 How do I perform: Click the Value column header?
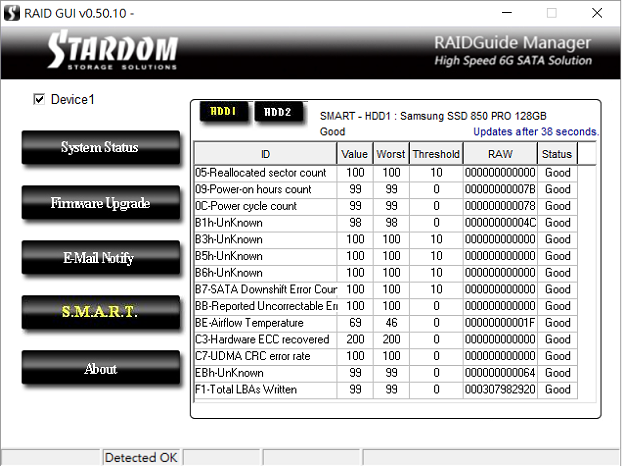(354, 154)
